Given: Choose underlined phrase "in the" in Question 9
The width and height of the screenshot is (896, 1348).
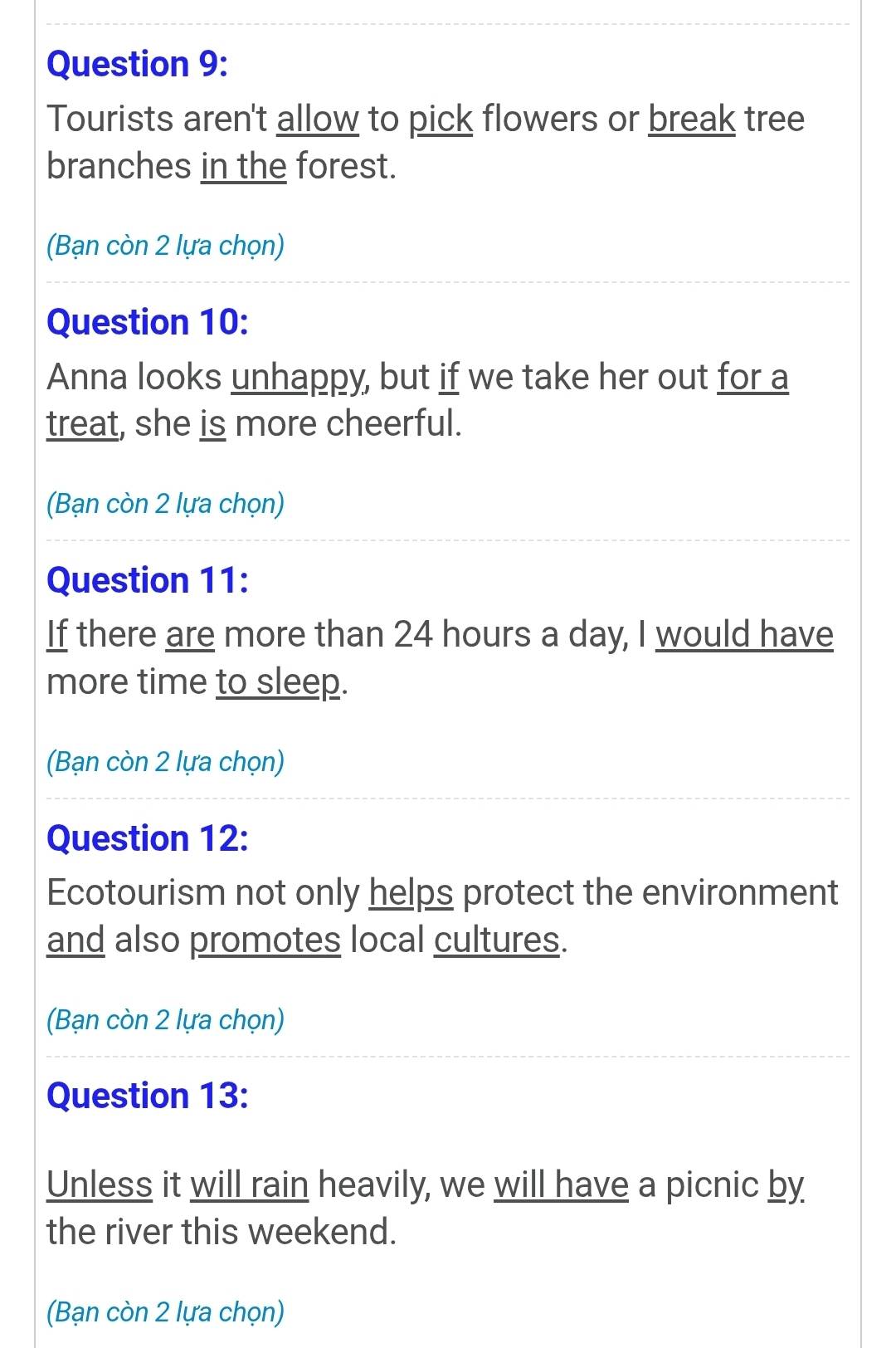Looking at the screenshot, I should (x=244, y=166).
